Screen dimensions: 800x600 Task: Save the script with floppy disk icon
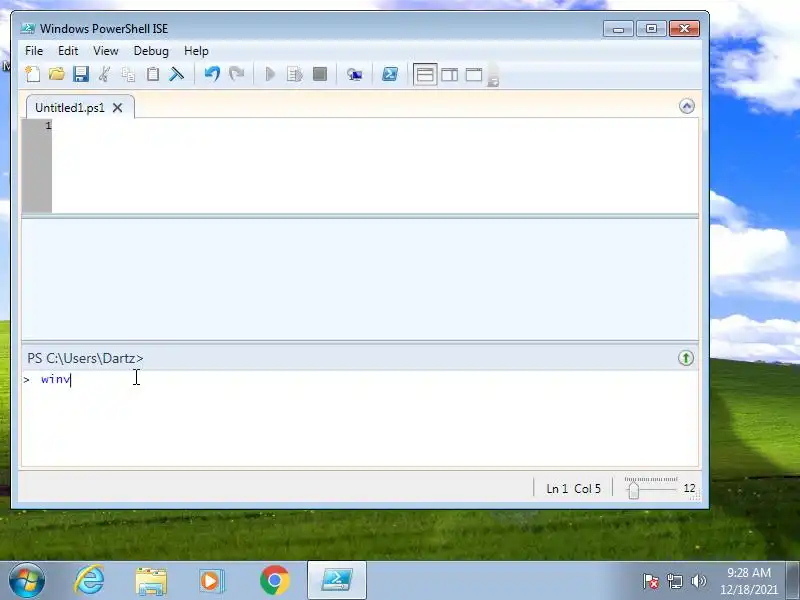coord(81,74)
